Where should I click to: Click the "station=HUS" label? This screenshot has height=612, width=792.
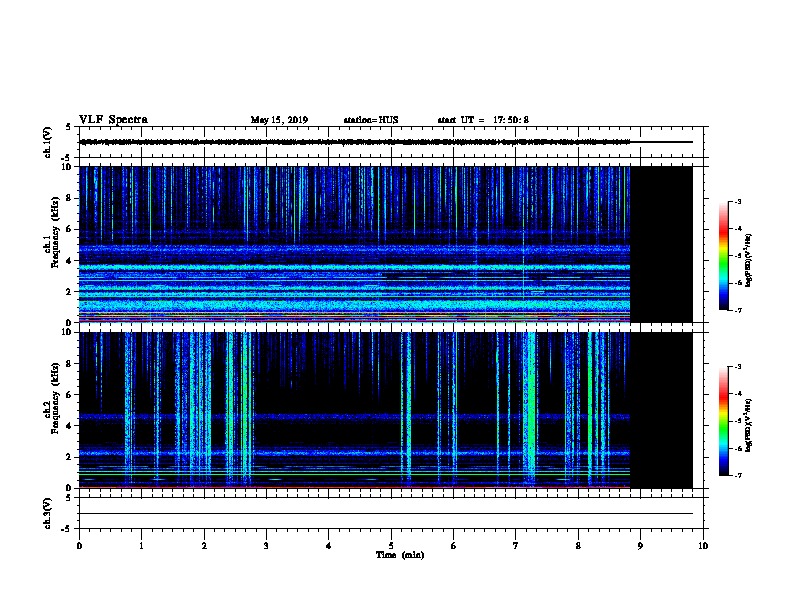coord(371,120)
